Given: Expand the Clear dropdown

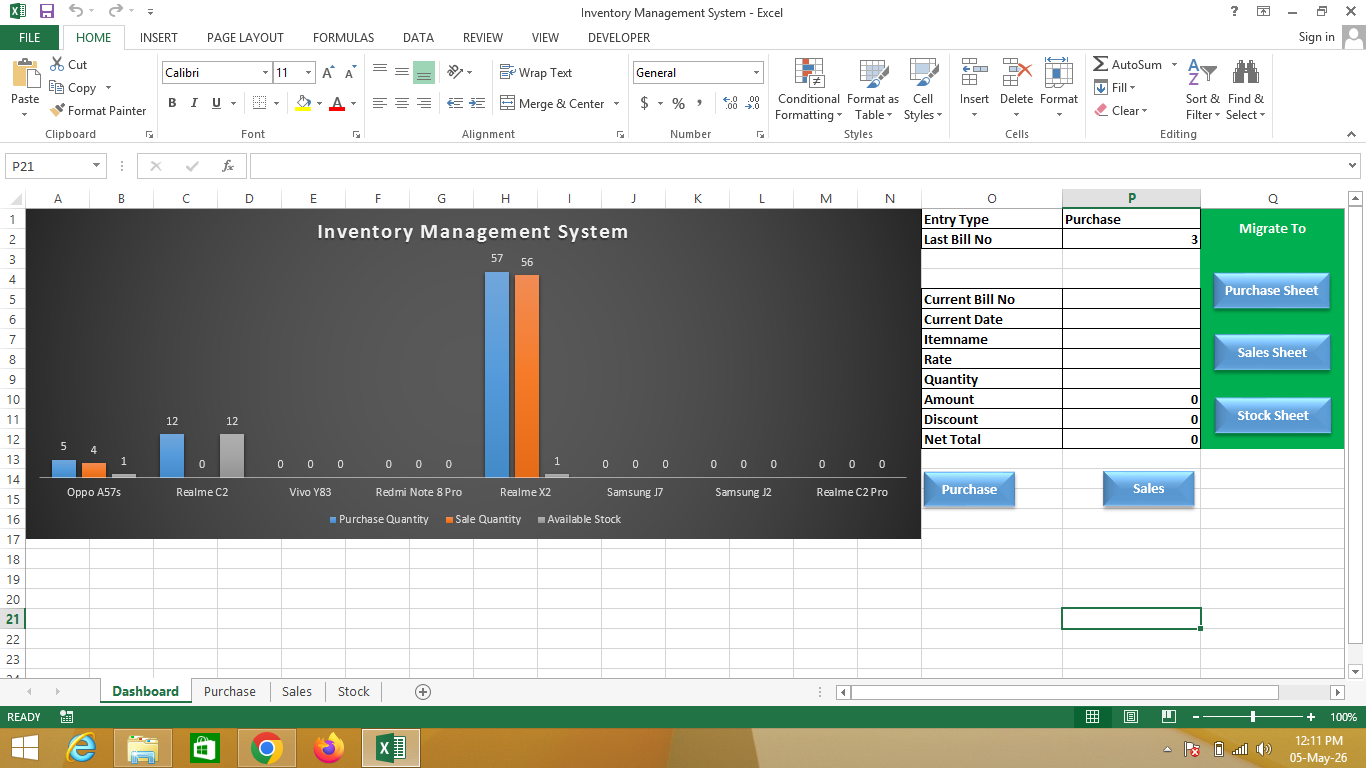Looking at the screenshot, I should (1144, 111).
